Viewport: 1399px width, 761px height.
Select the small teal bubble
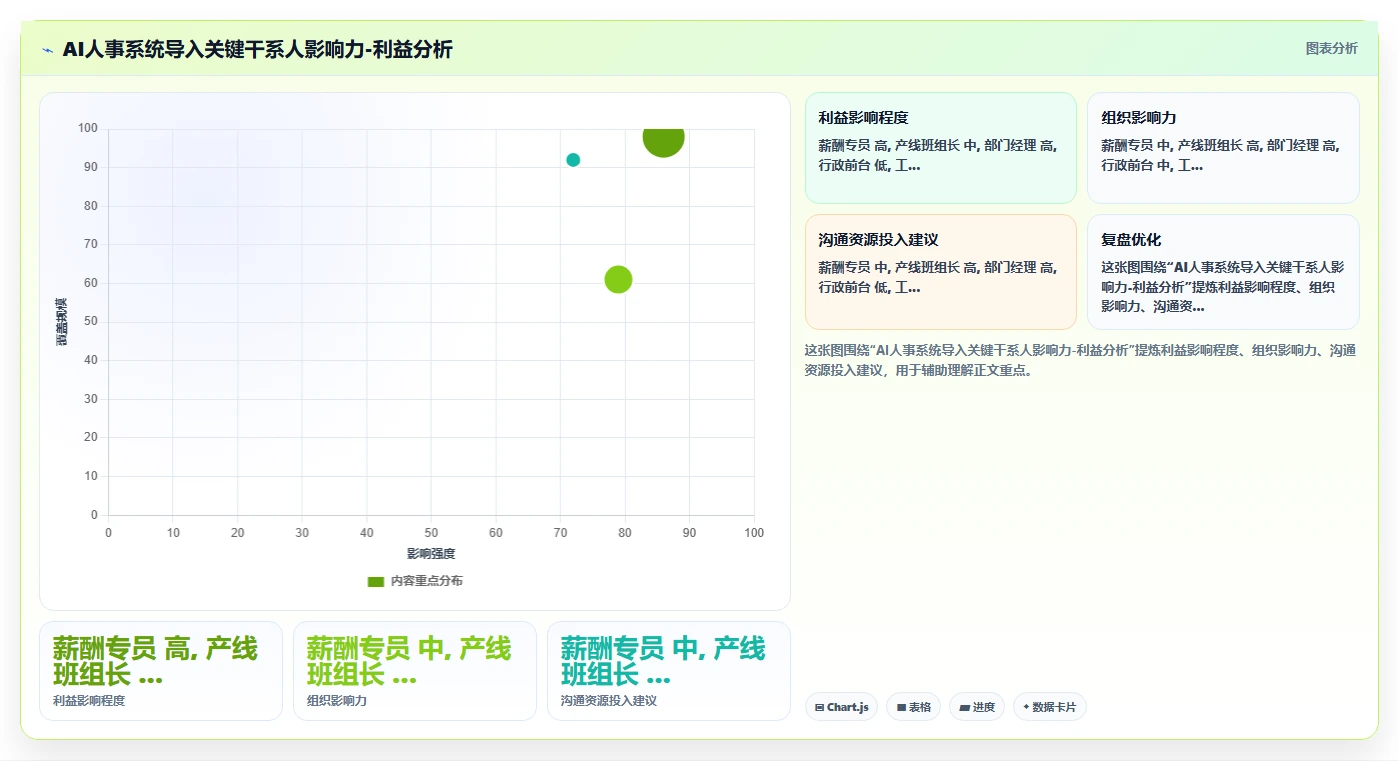click(x=573, y=160)
